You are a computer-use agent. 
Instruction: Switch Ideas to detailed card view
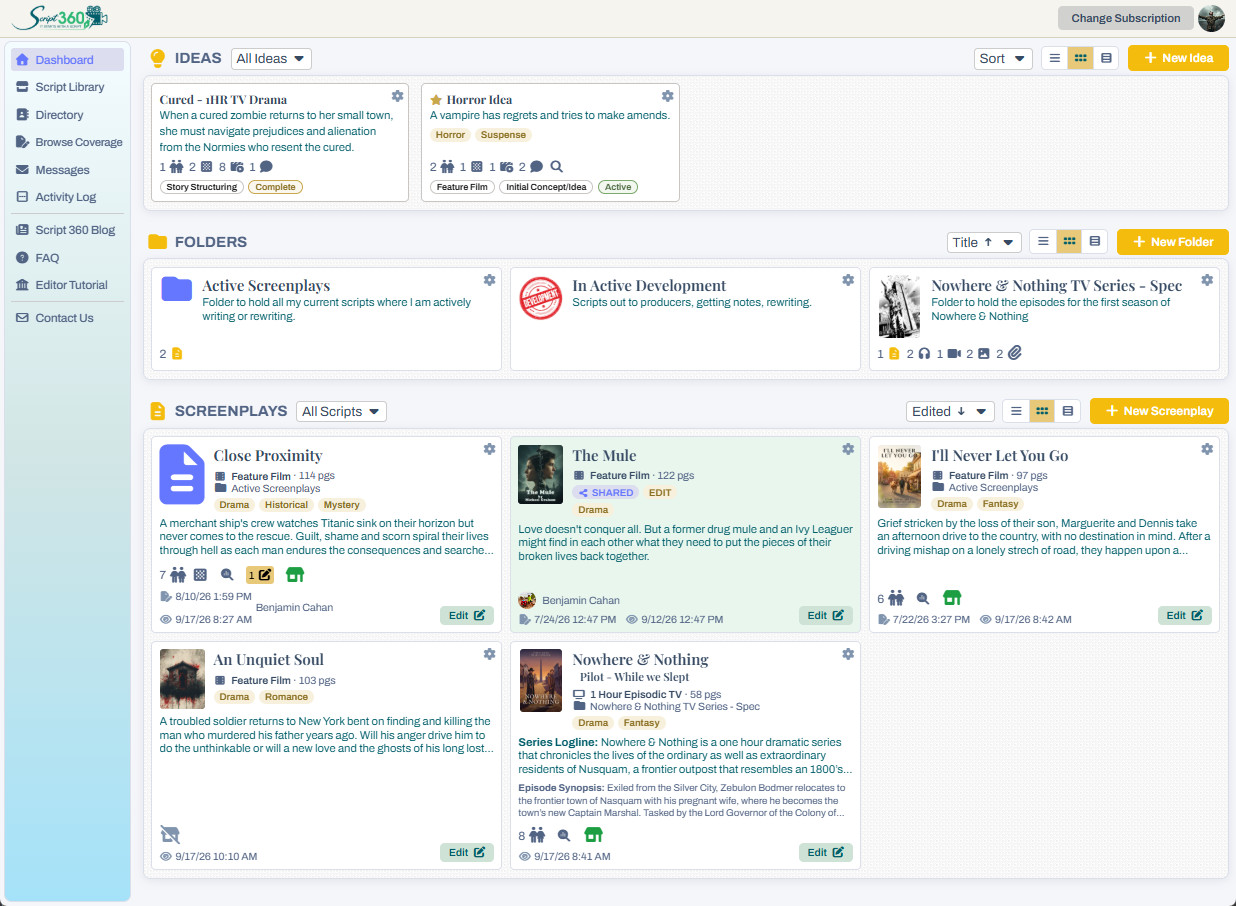point(1106,58)
